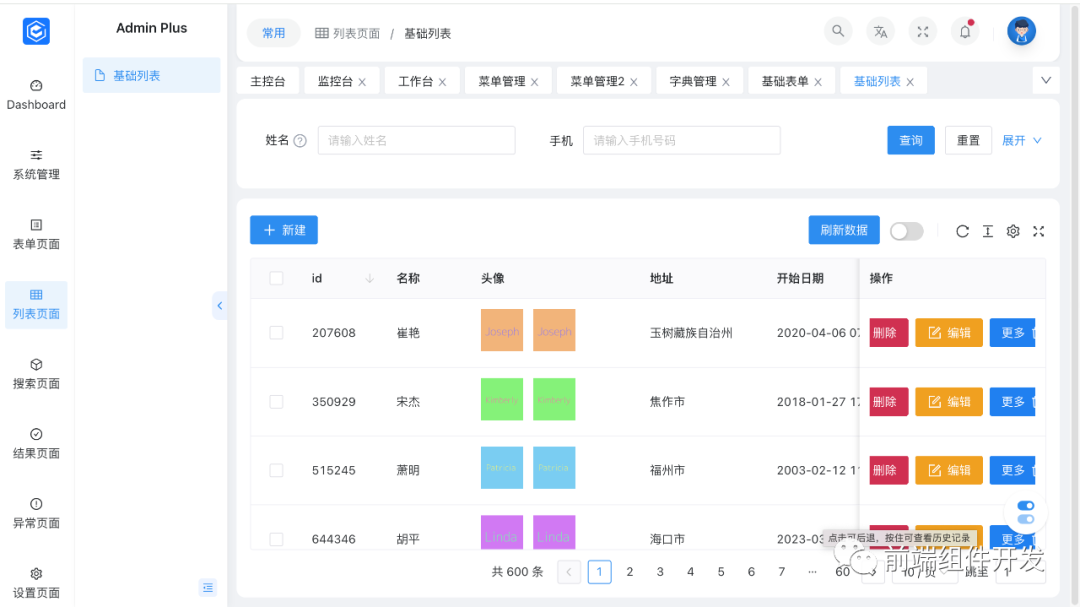Viewport: 1080px width, 607px height.
Task: Click 宋杰's green avatar thumbnail
Action: pos(501,400)
